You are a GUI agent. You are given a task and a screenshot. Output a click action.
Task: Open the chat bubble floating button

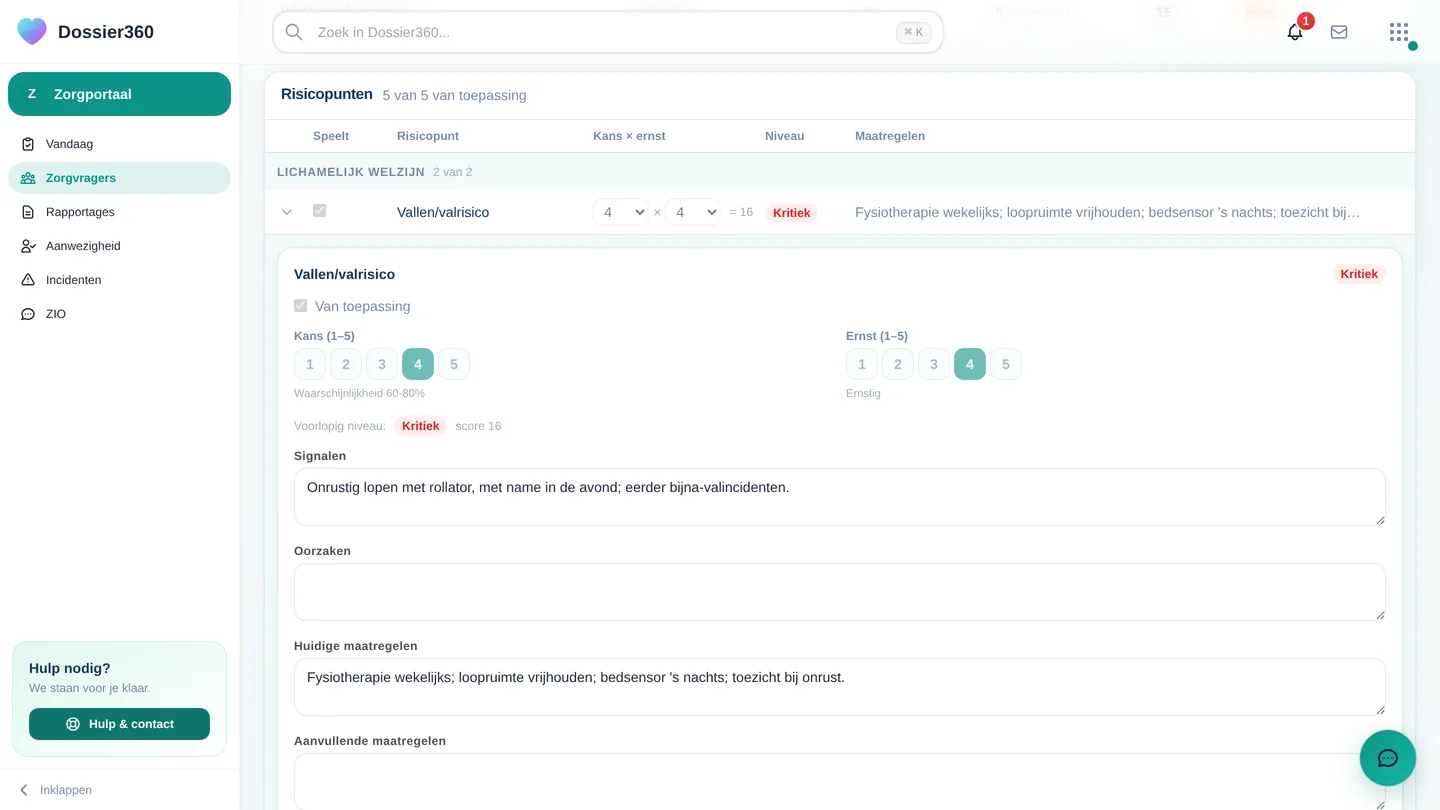tap(1388, 758)
